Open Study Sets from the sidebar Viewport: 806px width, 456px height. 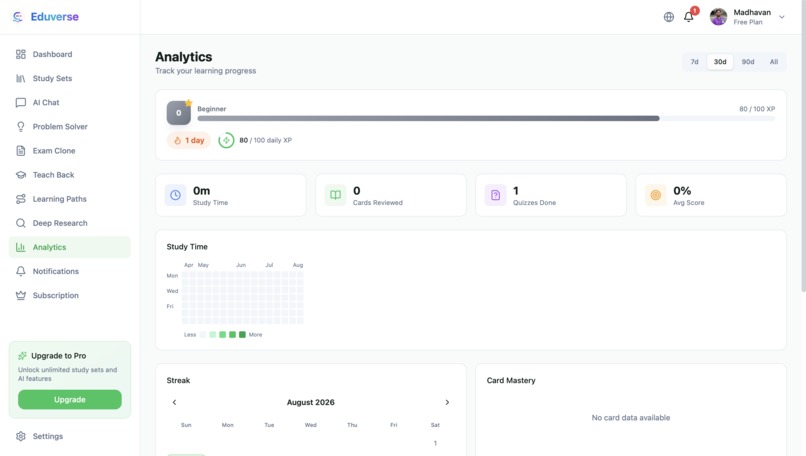[x=70, y=78]
